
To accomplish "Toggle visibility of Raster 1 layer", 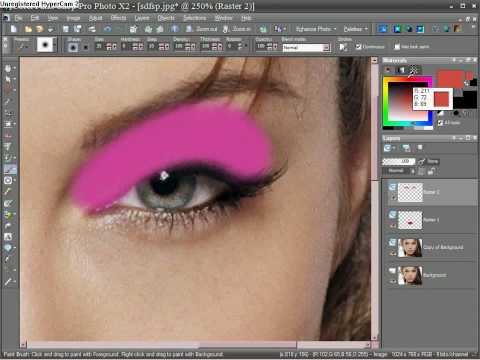I will click(393, 226).
